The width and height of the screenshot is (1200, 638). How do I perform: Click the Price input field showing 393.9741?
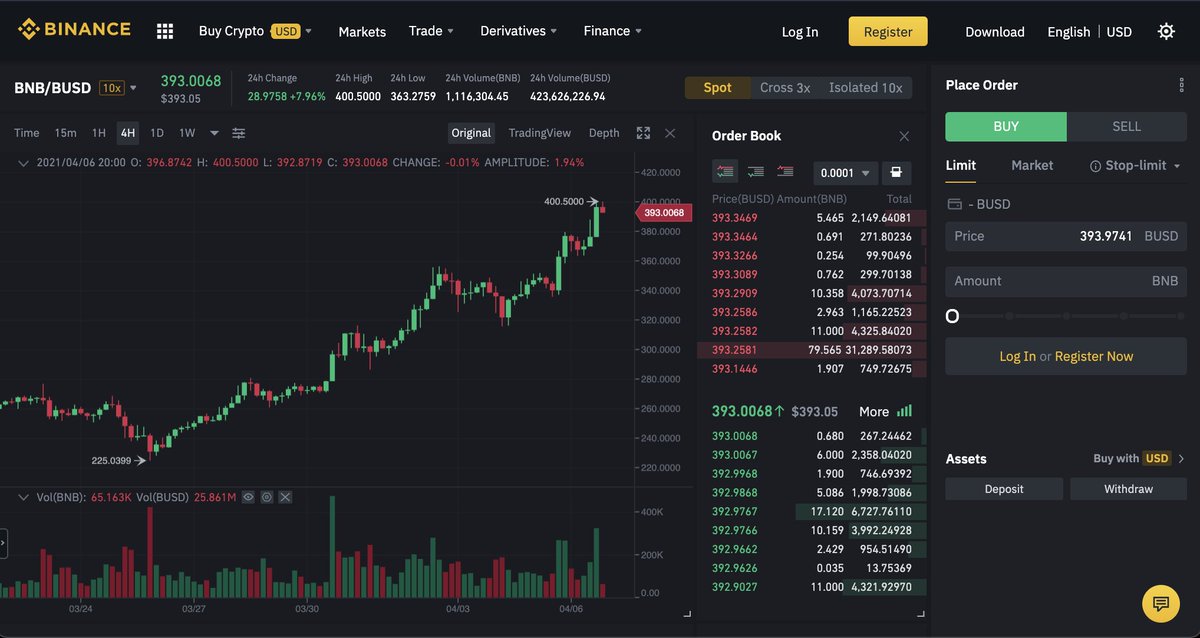pos(1065,236)
